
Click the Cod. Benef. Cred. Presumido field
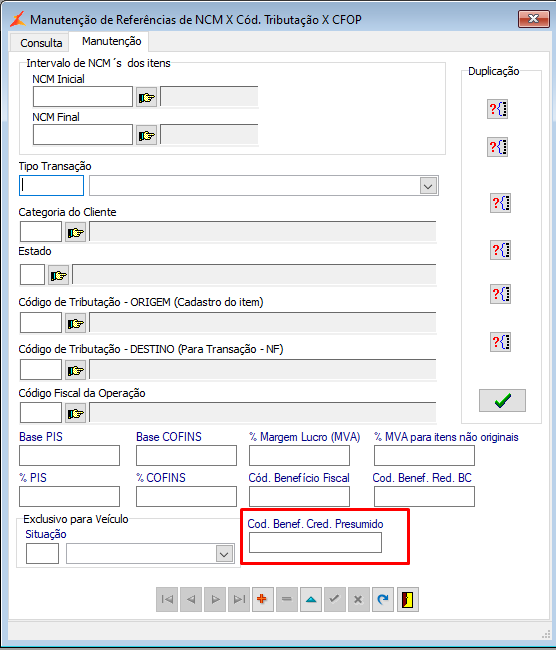[315, 543]
